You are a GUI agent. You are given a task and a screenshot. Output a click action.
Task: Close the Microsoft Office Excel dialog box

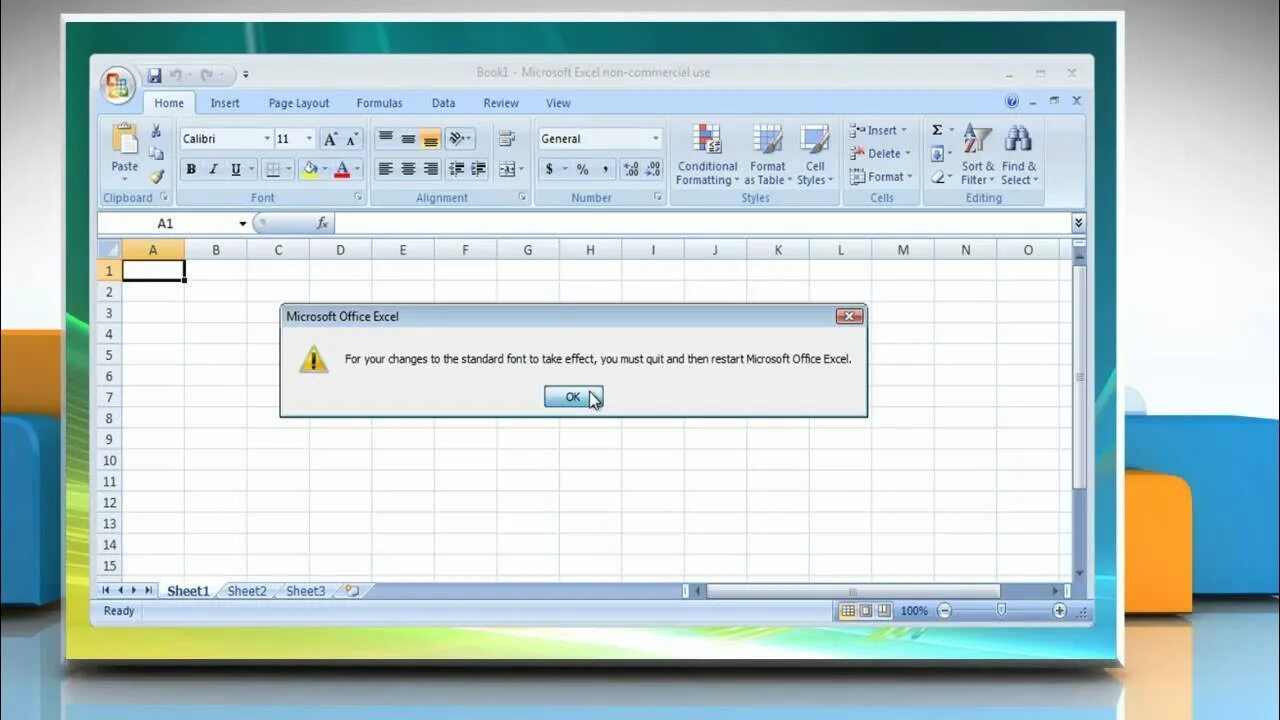[x=849, y=316]
